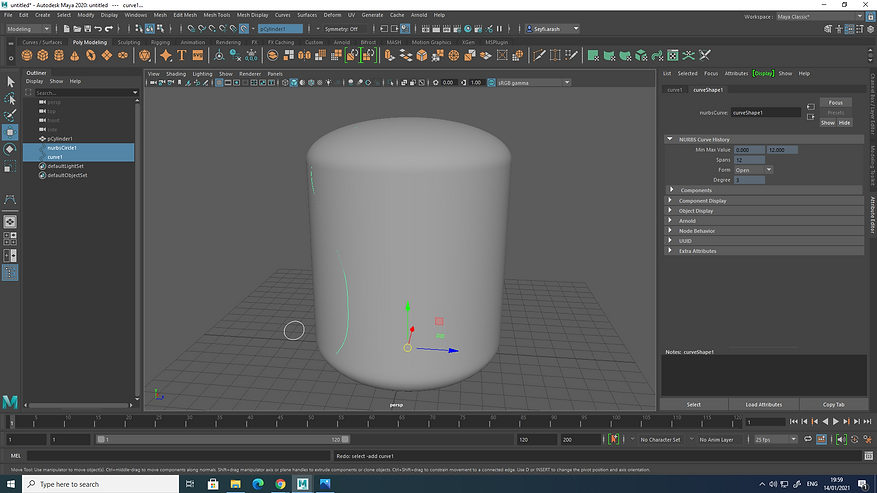This screenshot has height=493, width=877.
Task: Open the Modeling menu set dropdown
Action: [29, 29]
